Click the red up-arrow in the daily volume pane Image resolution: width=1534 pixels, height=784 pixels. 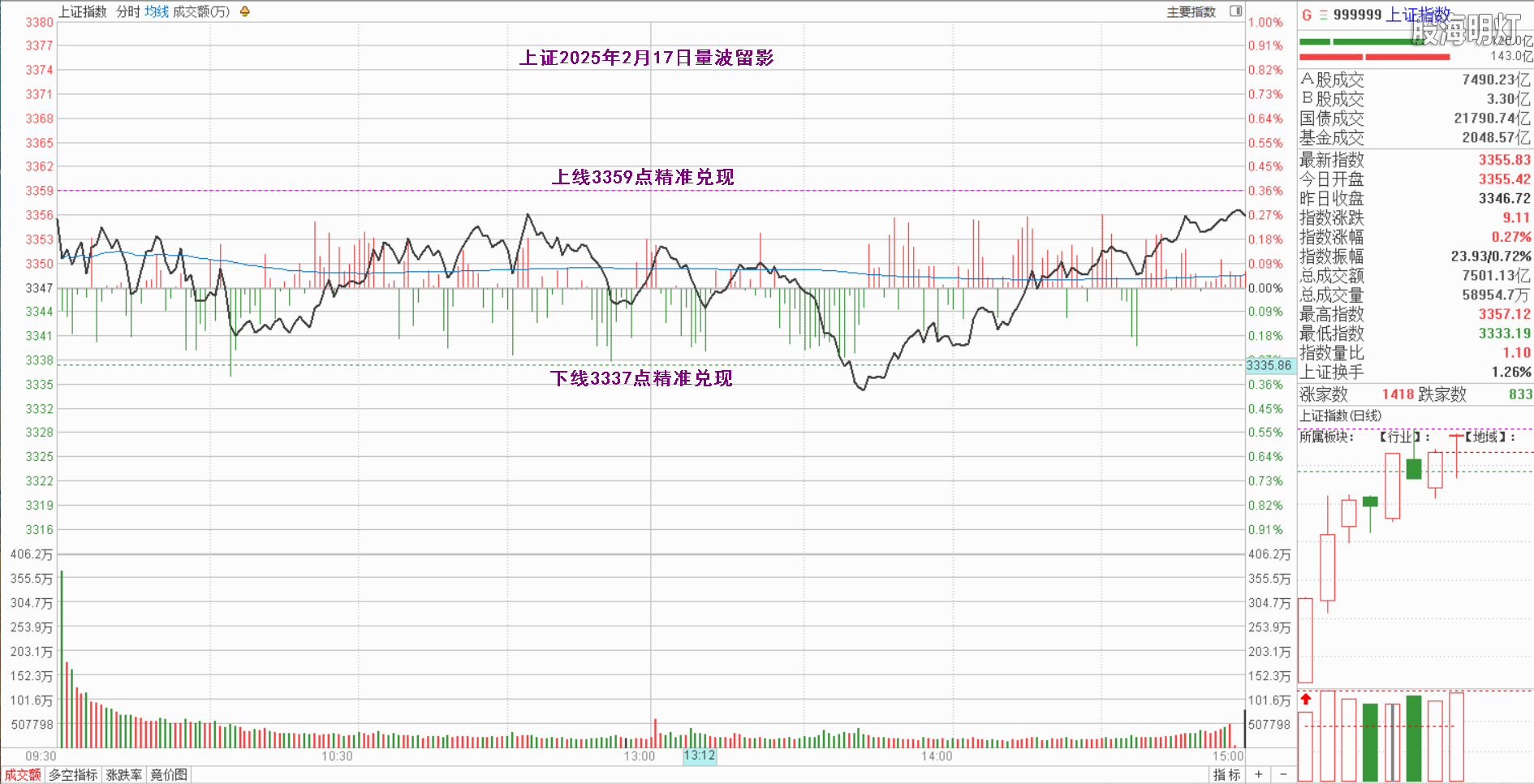1306,699
